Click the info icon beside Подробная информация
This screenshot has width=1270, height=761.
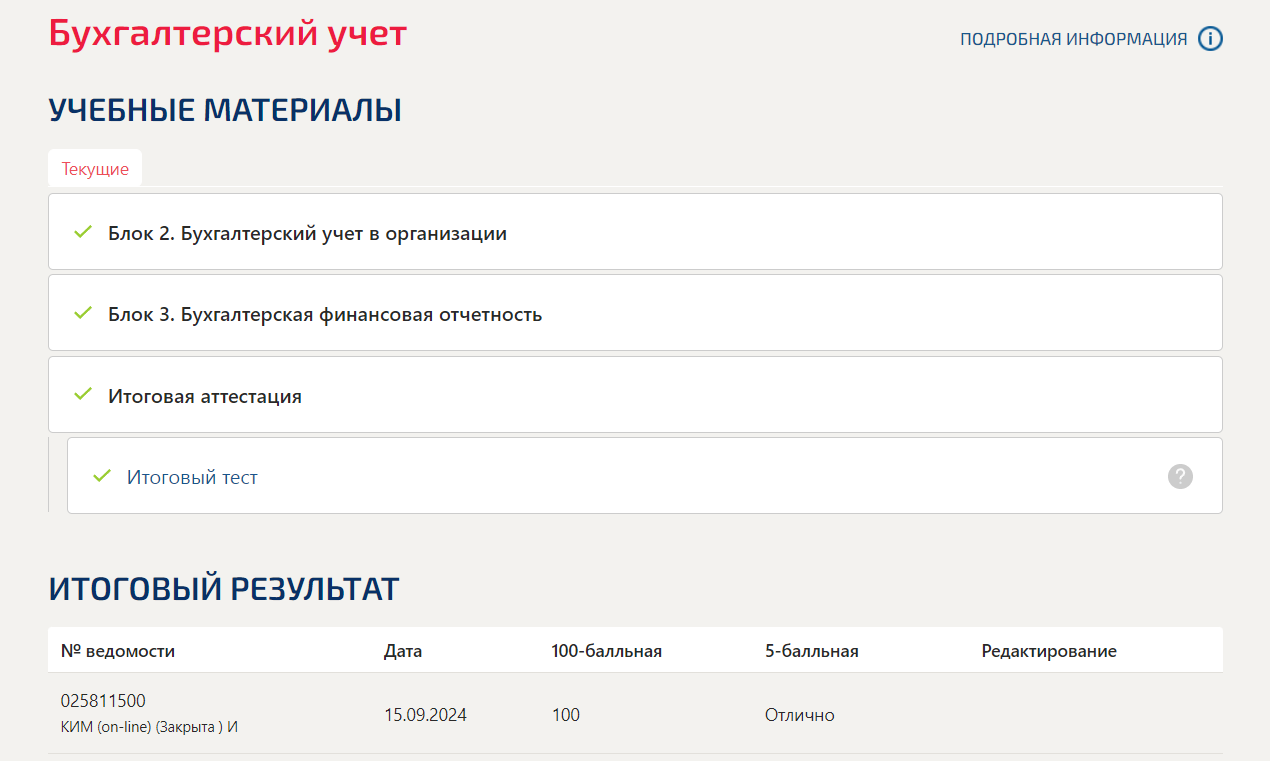[1210, 39]
